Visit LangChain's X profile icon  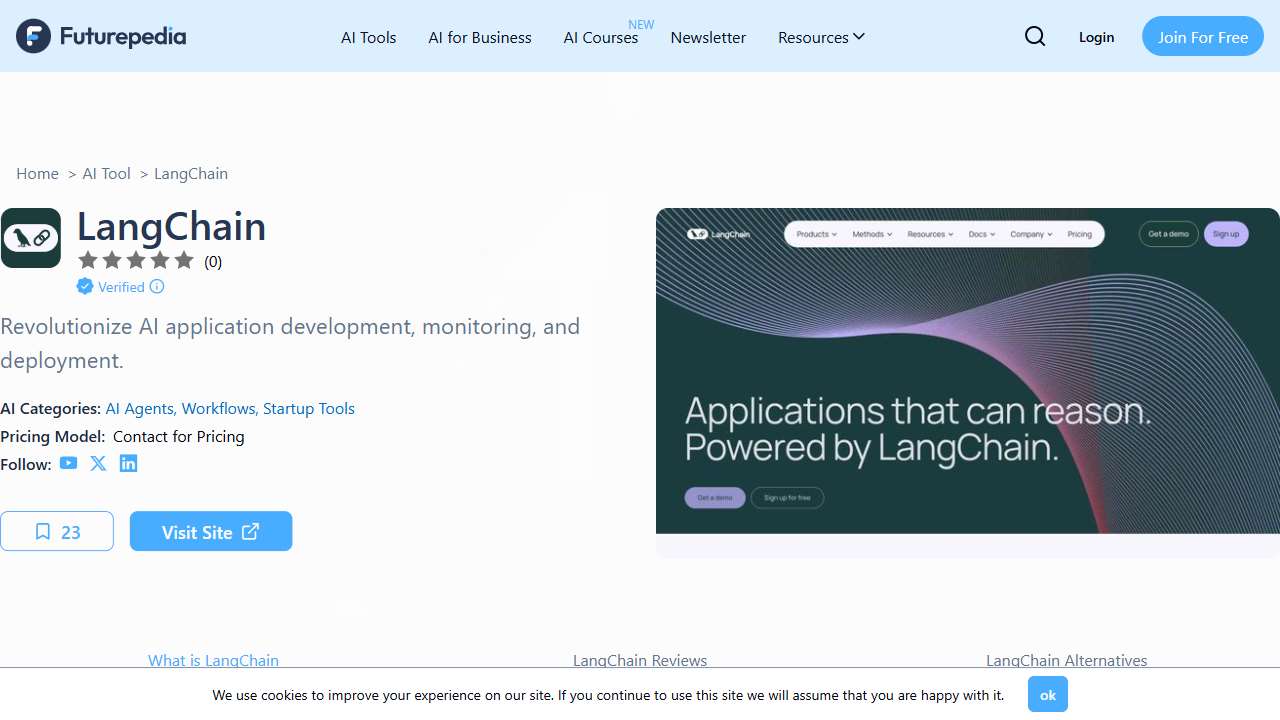click(x=98, y=463)
